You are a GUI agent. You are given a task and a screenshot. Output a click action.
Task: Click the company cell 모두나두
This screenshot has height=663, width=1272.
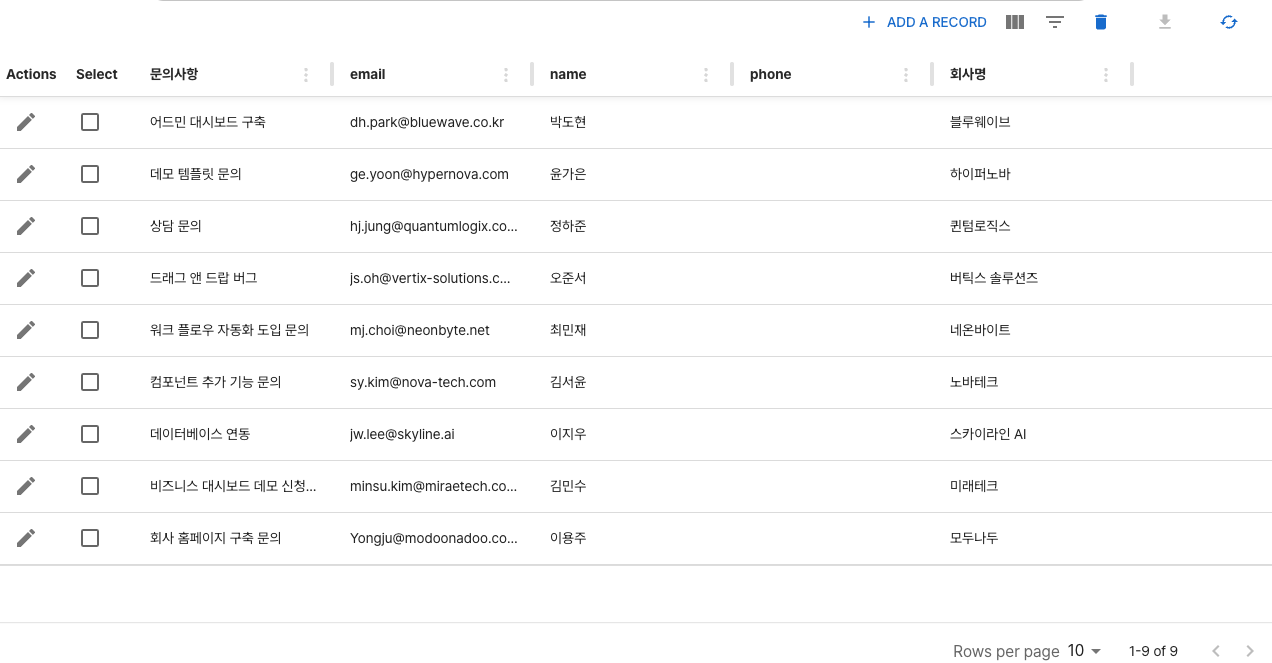pyautogui.click(x=974, y=538)
